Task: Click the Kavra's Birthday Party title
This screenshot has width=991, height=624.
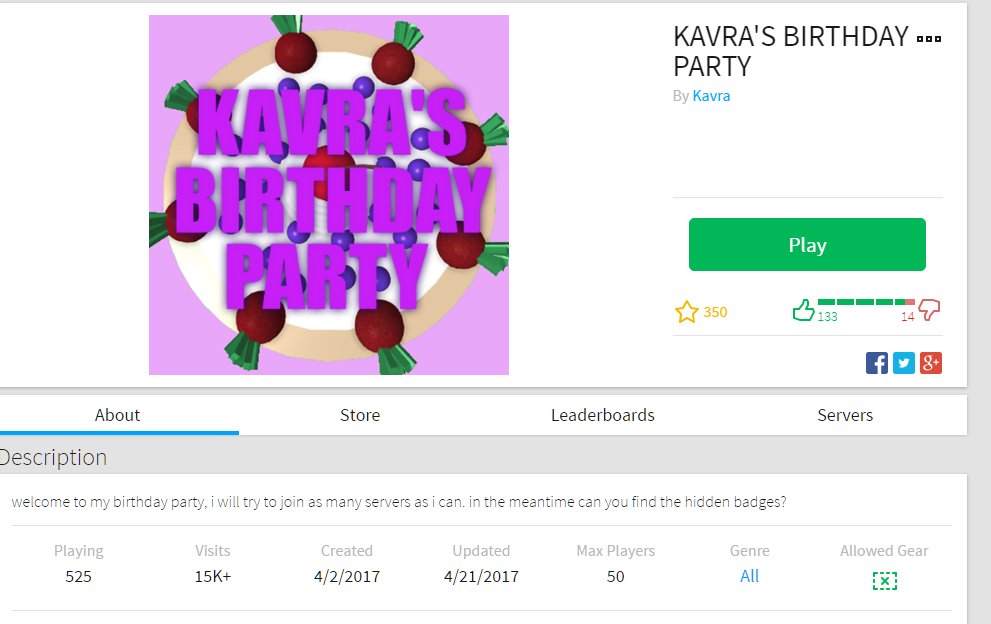Action: 791,51
